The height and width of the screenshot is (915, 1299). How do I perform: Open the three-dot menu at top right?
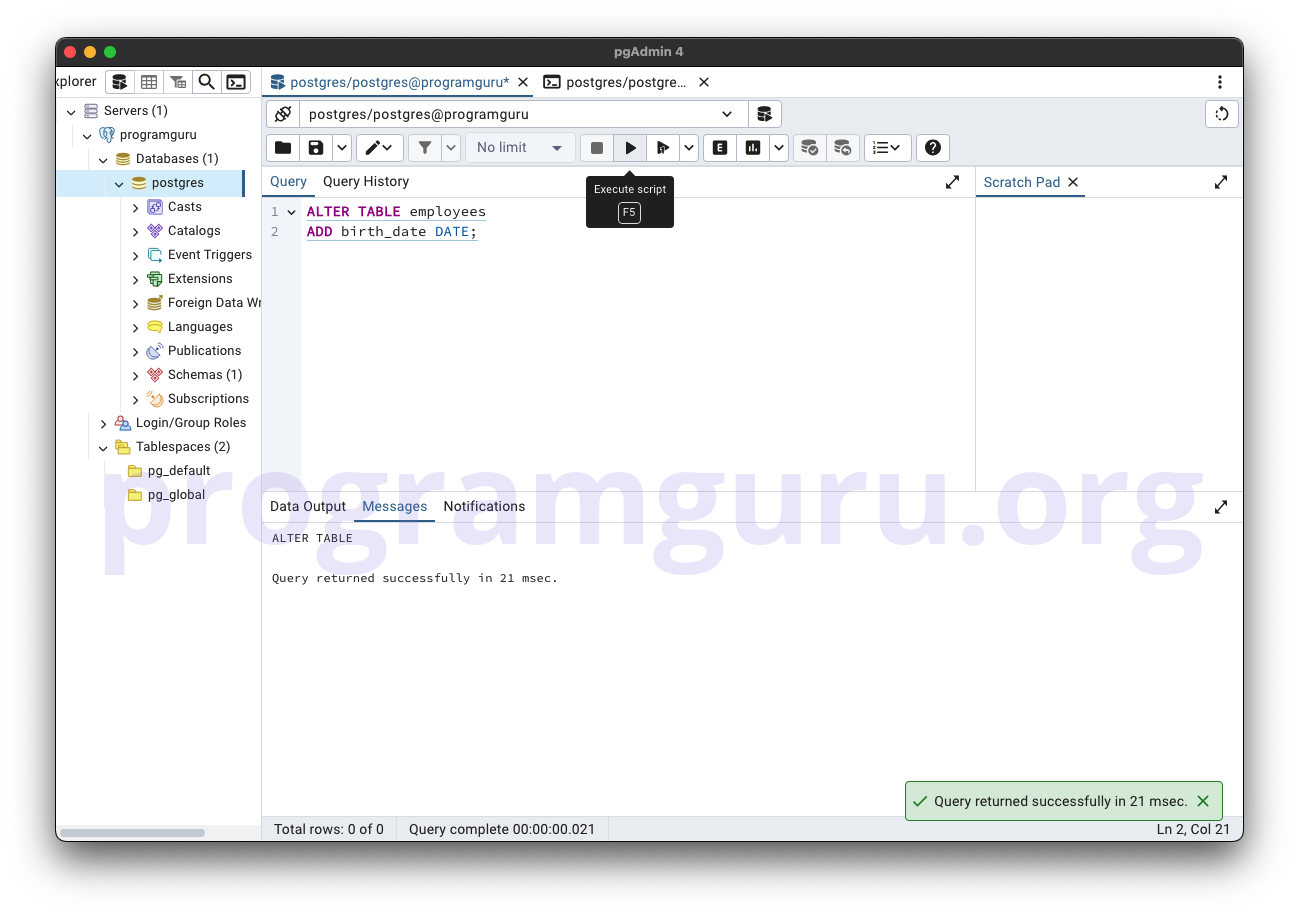point(1220,82)
